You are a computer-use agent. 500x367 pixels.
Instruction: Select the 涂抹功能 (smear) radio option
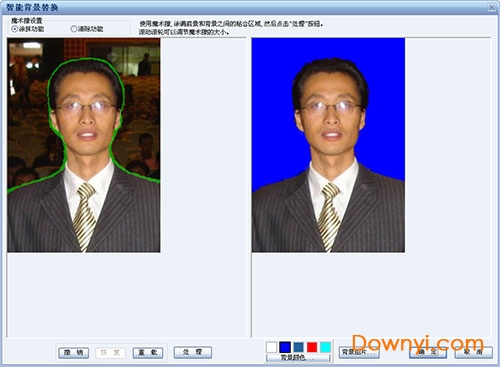pyautogui.click(x=28, y=29)
